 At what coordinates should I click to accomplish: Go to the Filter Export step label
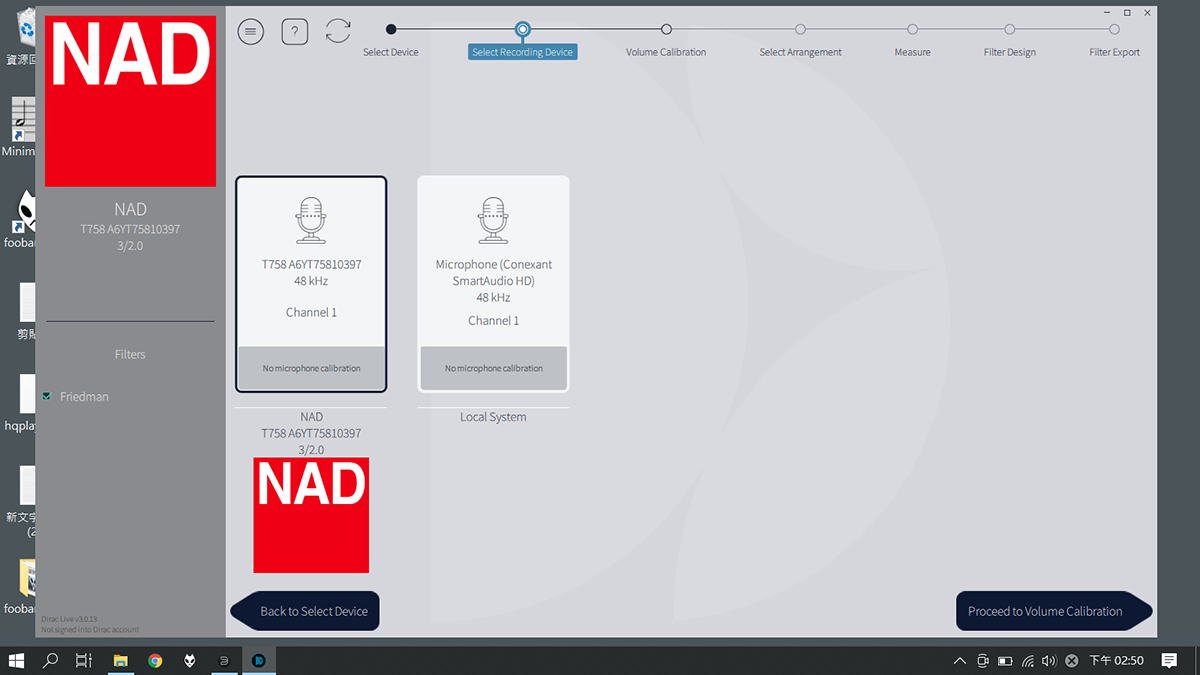pyautogui.click(x=1114, y=52)
